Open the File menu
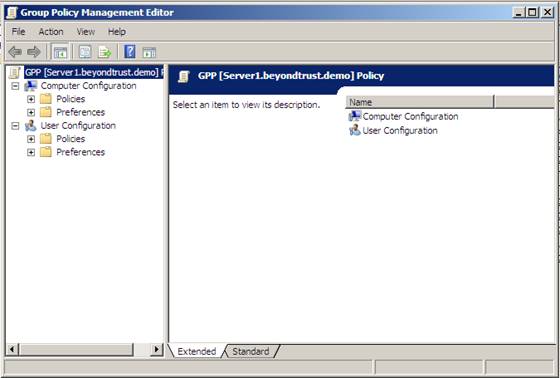The width and height of the screenshot is (560, 378). pyautogui.click(x=18, y=32)
